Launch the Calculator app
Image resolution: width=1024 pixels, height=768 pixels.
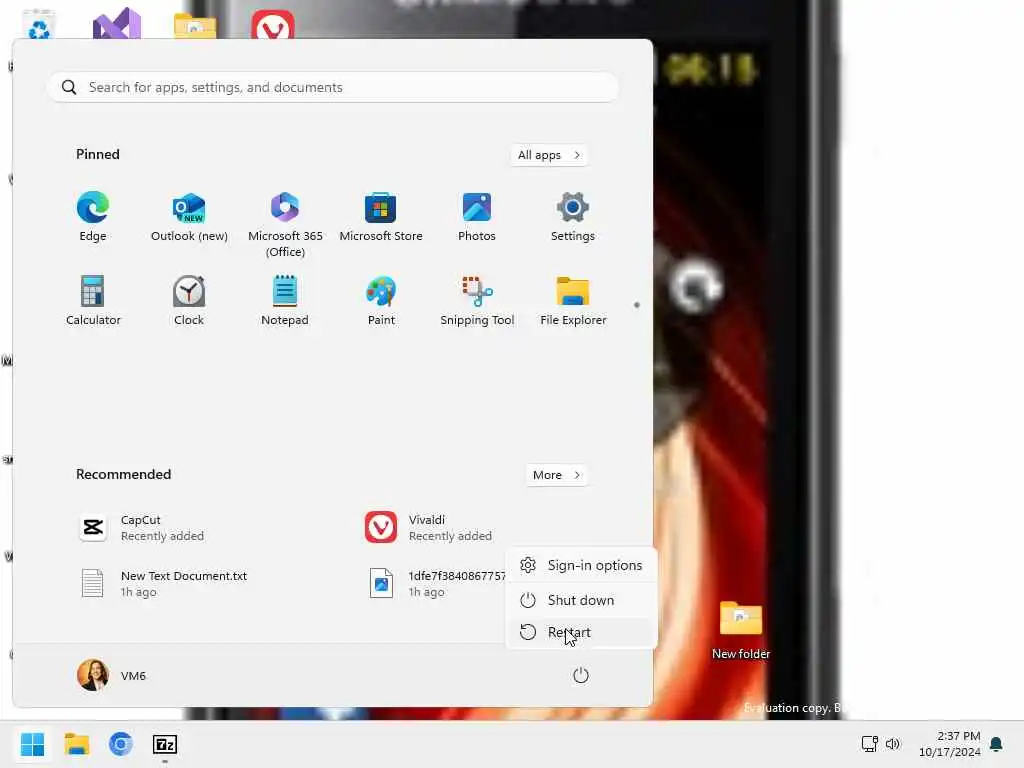coord(93,300)
